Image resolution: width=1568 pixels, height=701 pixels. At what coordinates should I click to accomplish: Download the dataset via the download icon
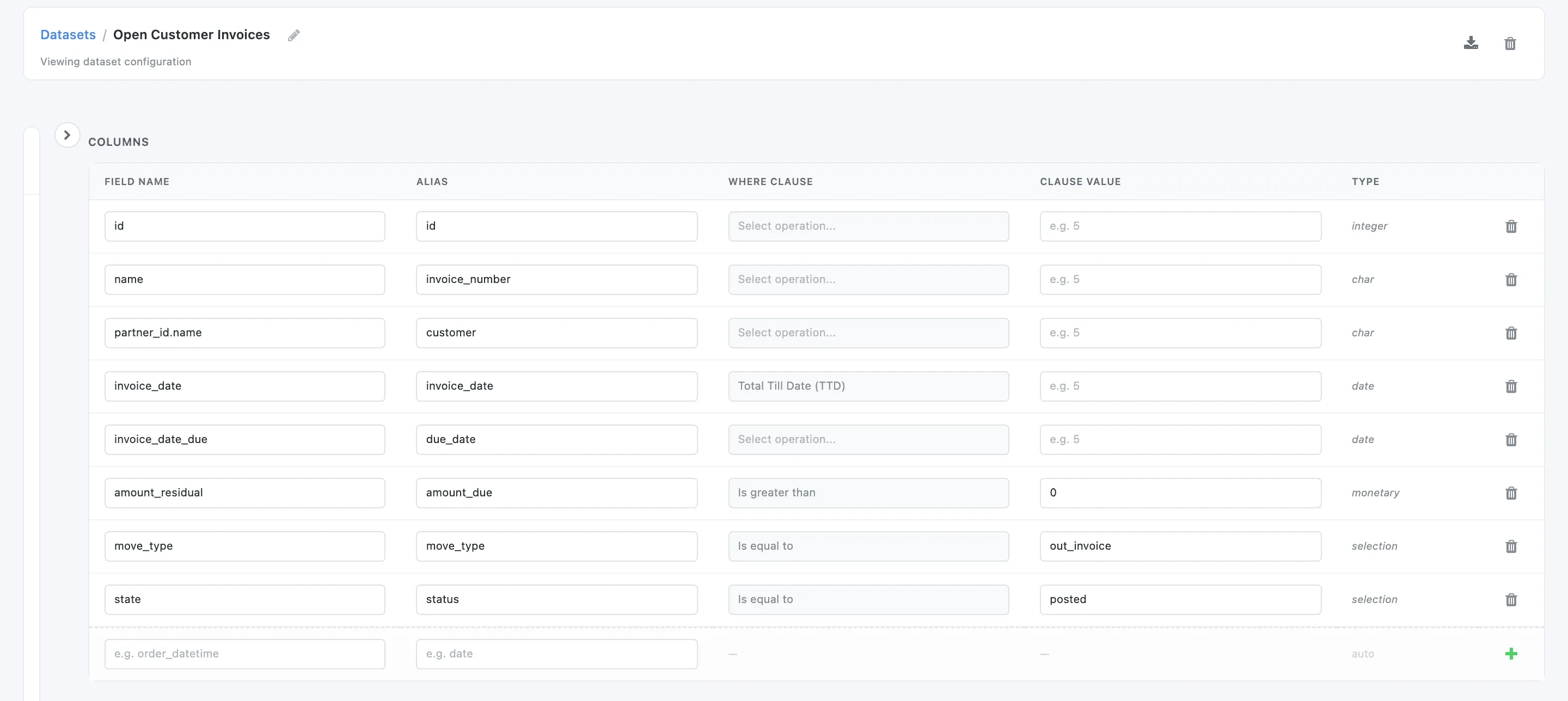point(1471,43)
